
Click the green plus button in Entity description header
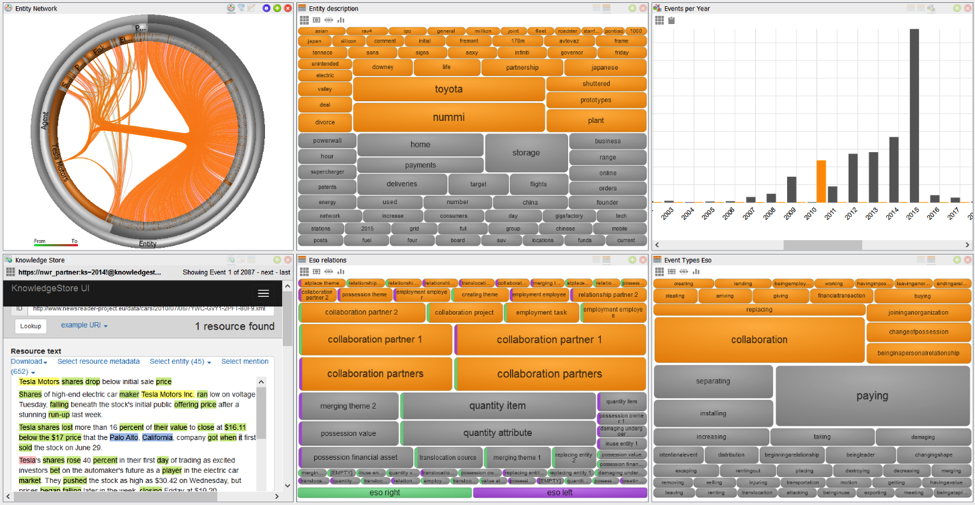[632, 8]
